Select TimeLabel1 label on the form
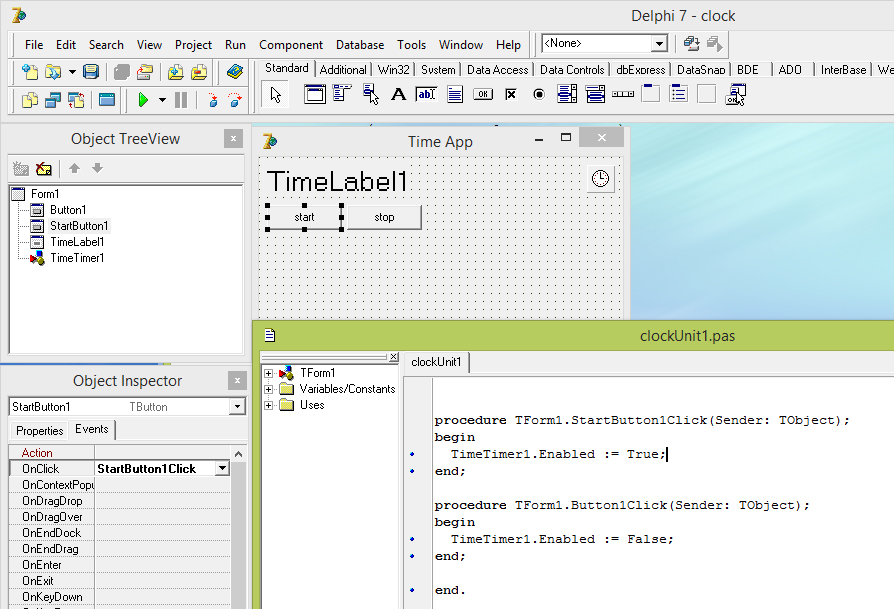Image resolution: width=894 pixels, height=609 pixels. (x=337, y=181)
